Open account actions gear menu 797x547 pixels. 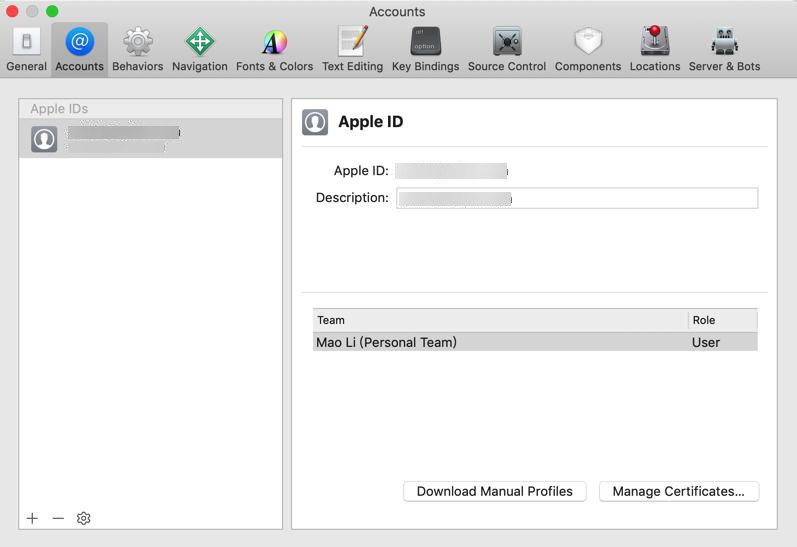pos(83,518)
